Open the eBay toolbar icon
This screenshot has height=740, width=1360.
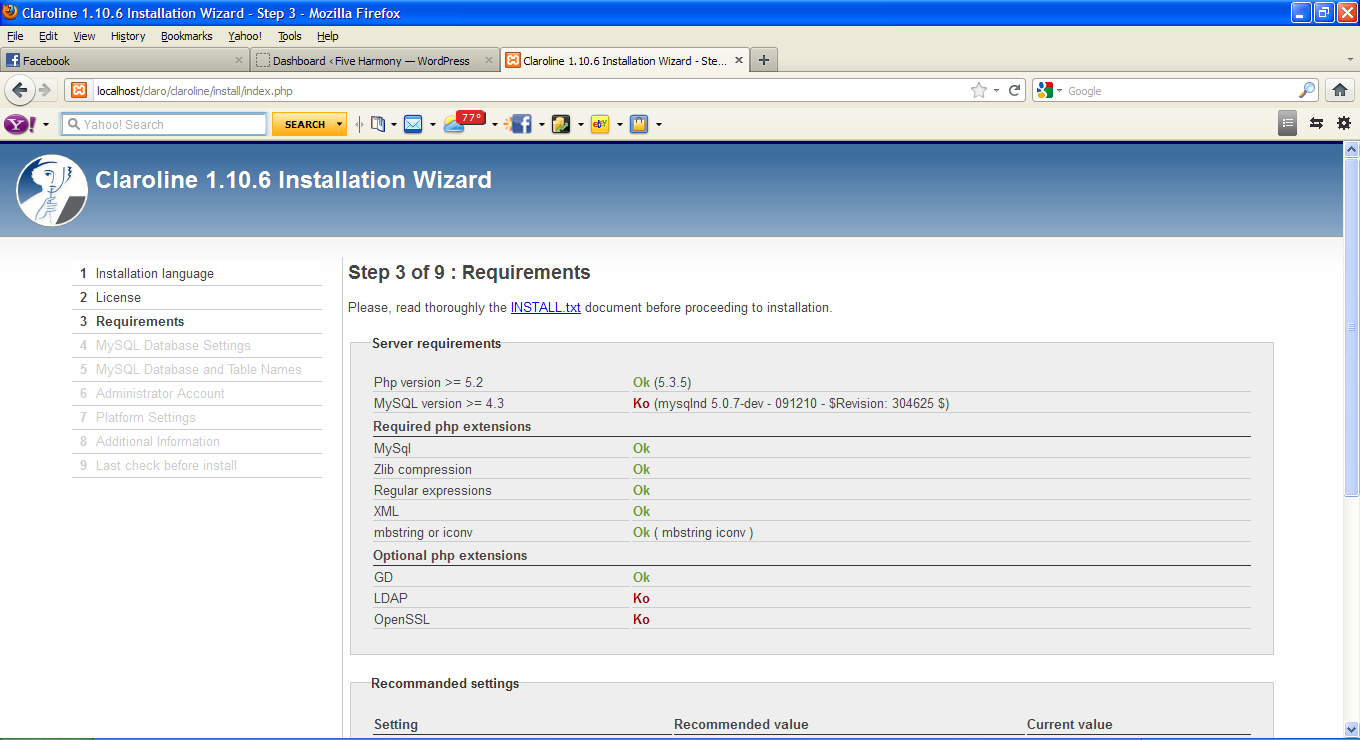pyautogui.click(x=600, y=124)
